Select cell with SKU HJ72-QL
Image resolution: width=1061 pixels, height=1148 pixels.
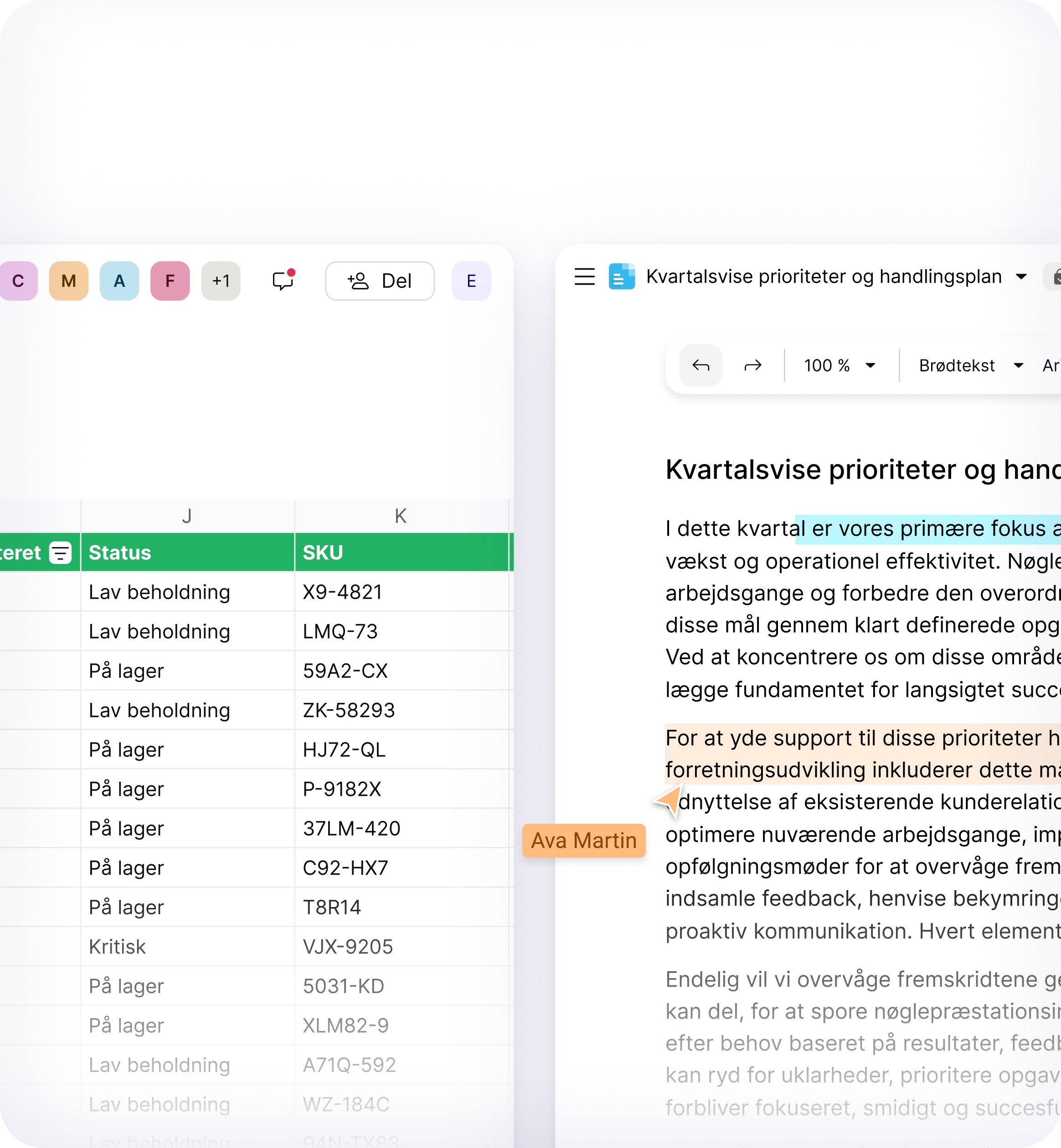tap(402, 750)
